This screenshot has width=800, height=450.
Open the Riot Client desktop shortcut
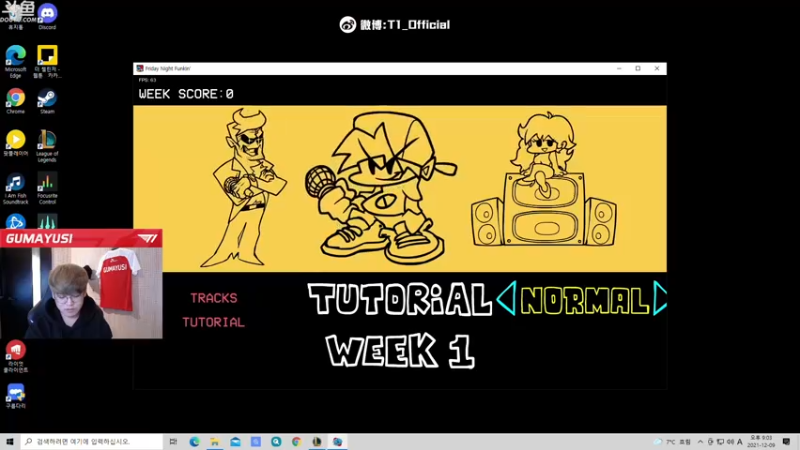15,356
